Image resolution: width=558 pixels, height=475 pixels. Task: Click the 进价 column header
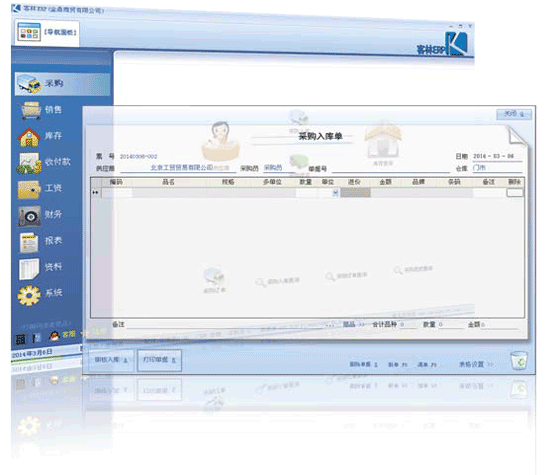click(x=355, y=182)
